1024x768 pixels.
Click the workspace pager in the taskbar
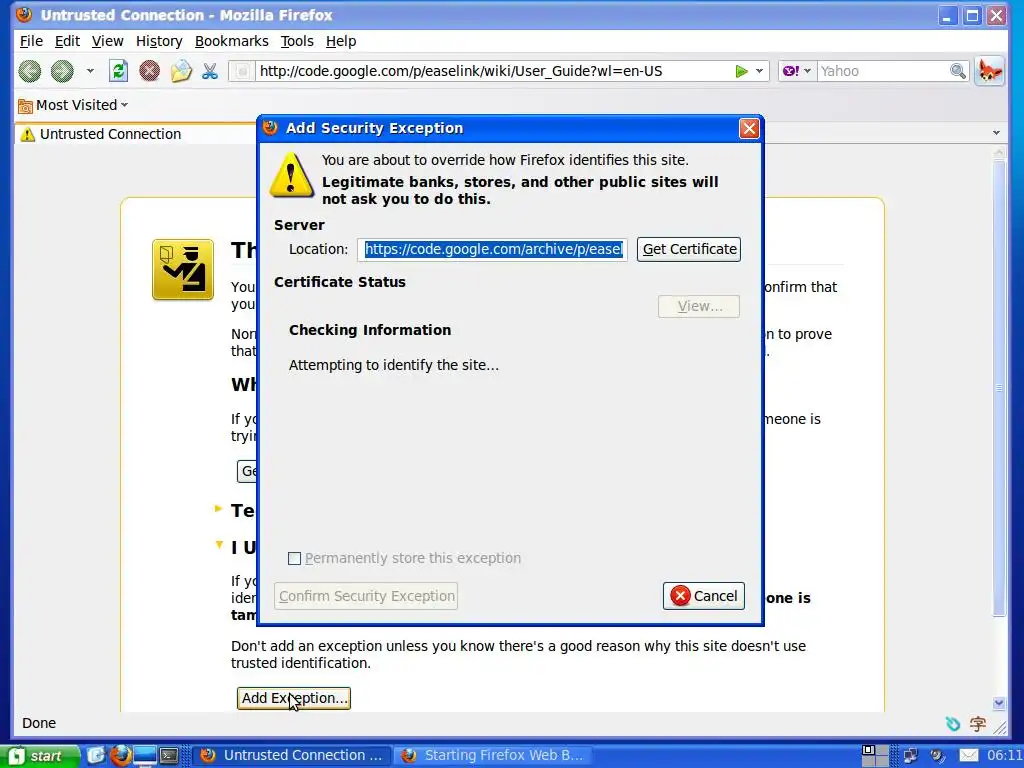pyautogui.click(x=874, y=756)
